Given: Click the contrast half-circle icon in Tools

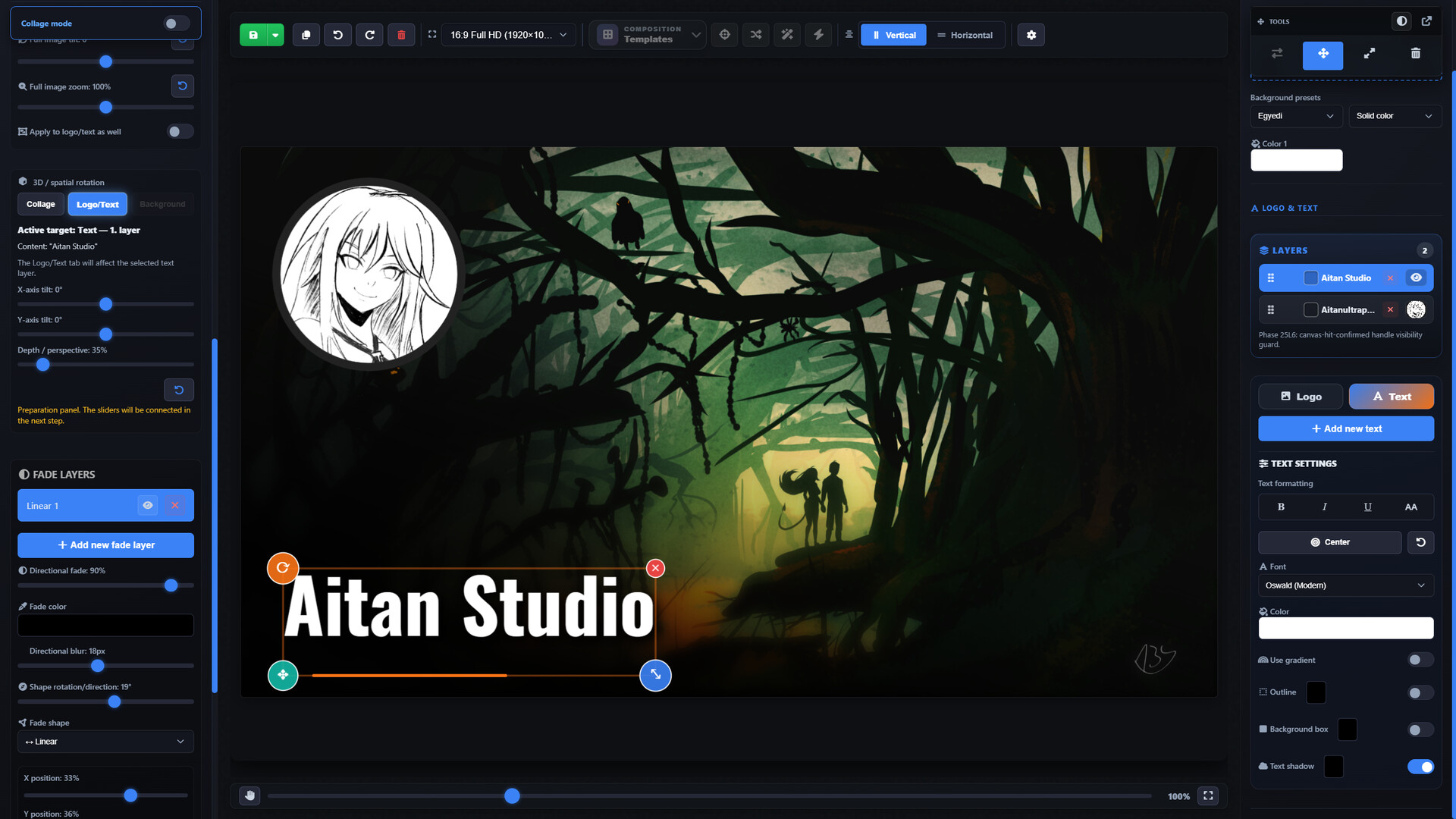Looking at the screenshot, I should point(1401,21).
